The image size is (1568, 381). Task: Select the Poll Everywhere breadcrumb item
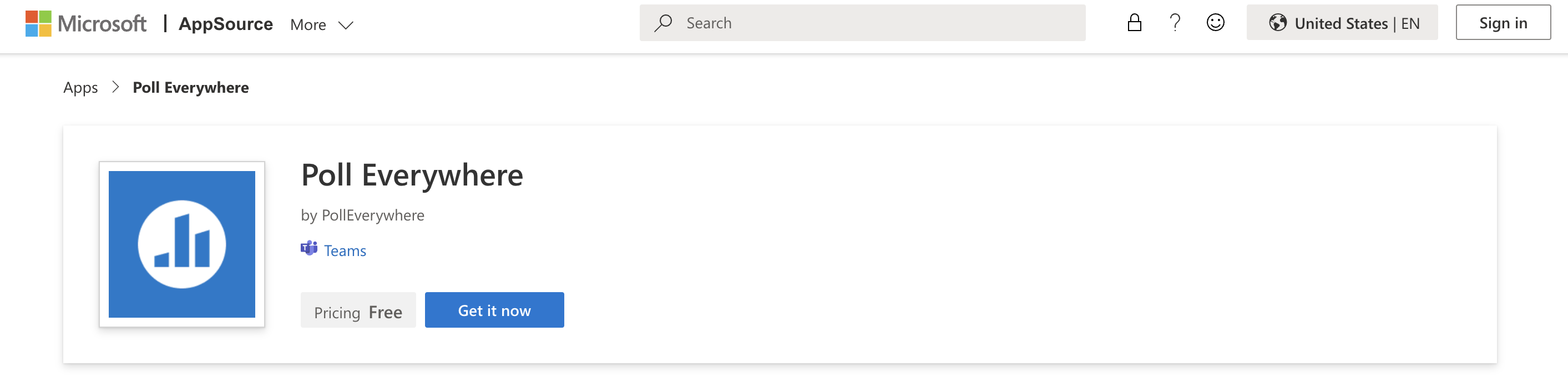click(190, 88)
